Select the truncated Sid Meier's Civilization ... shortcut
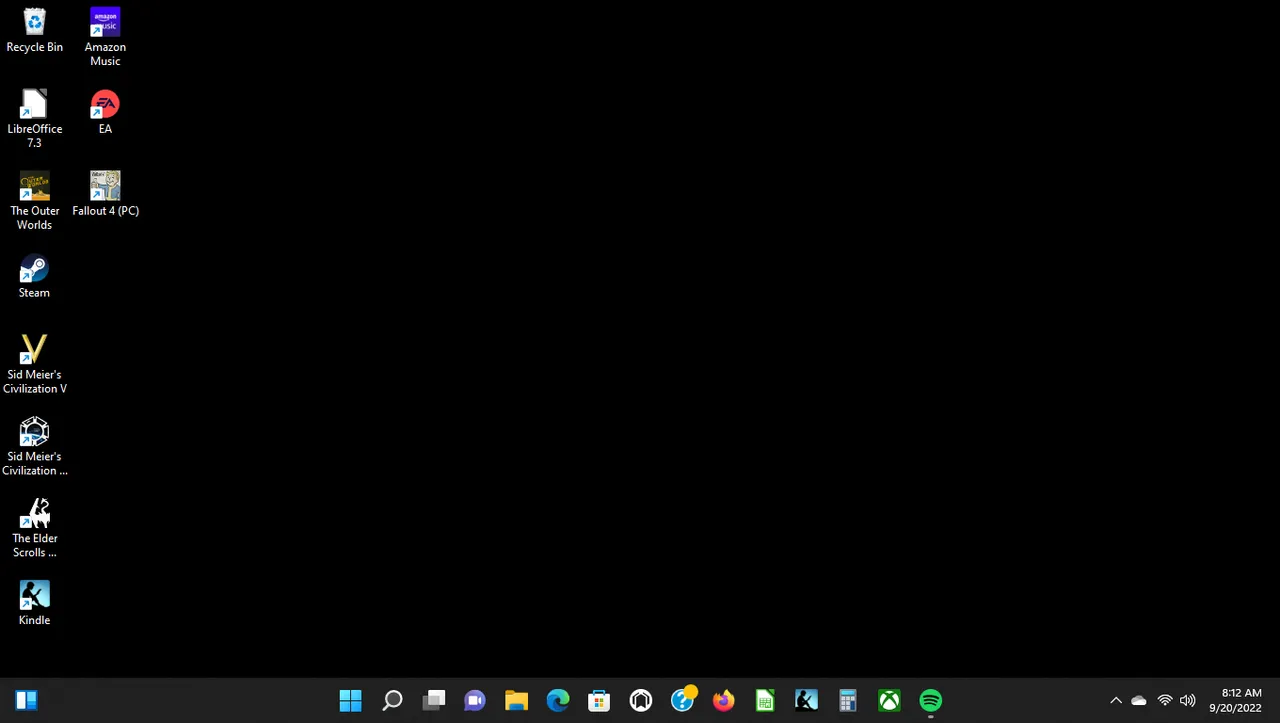 click(34, 447)
